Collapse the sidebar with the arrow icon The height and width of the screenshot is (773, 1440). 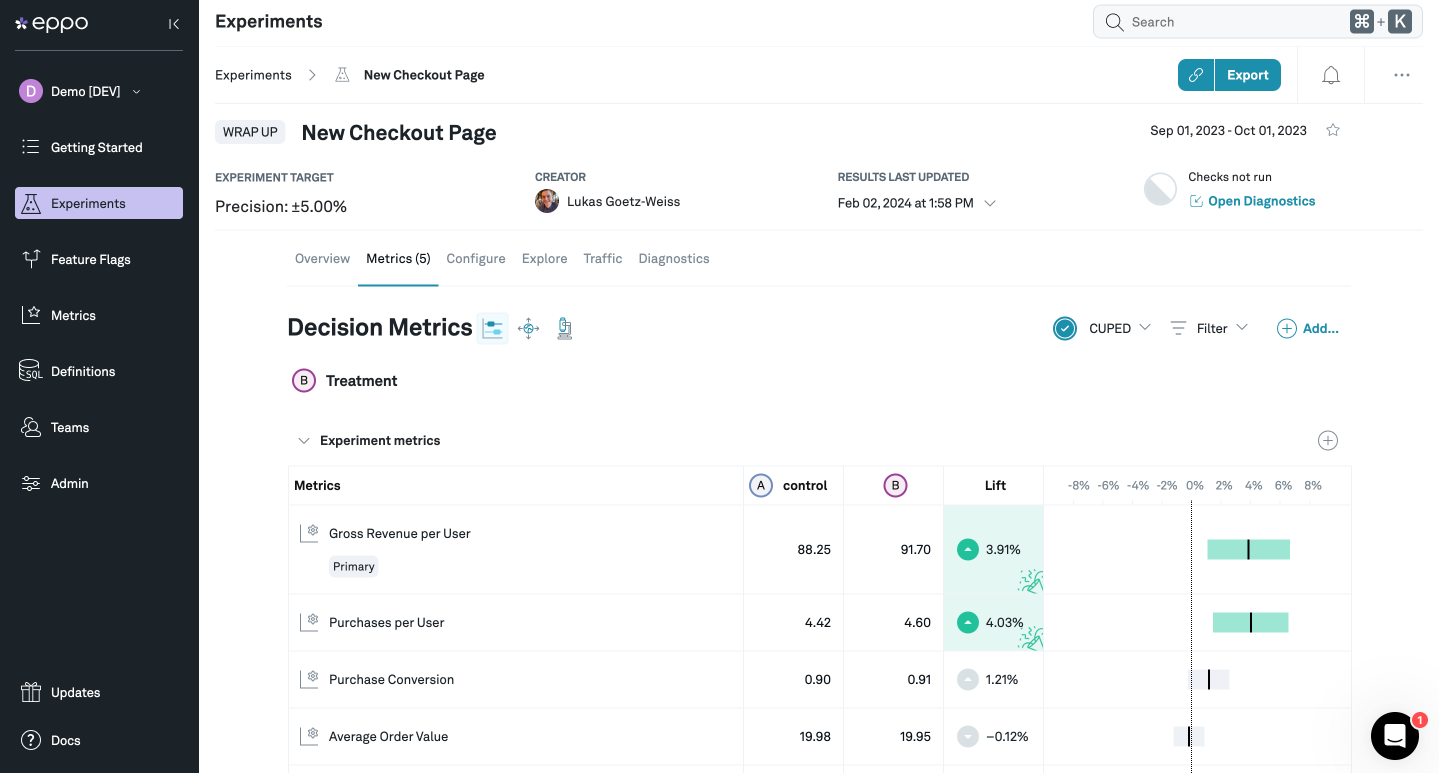coord(174,24)
